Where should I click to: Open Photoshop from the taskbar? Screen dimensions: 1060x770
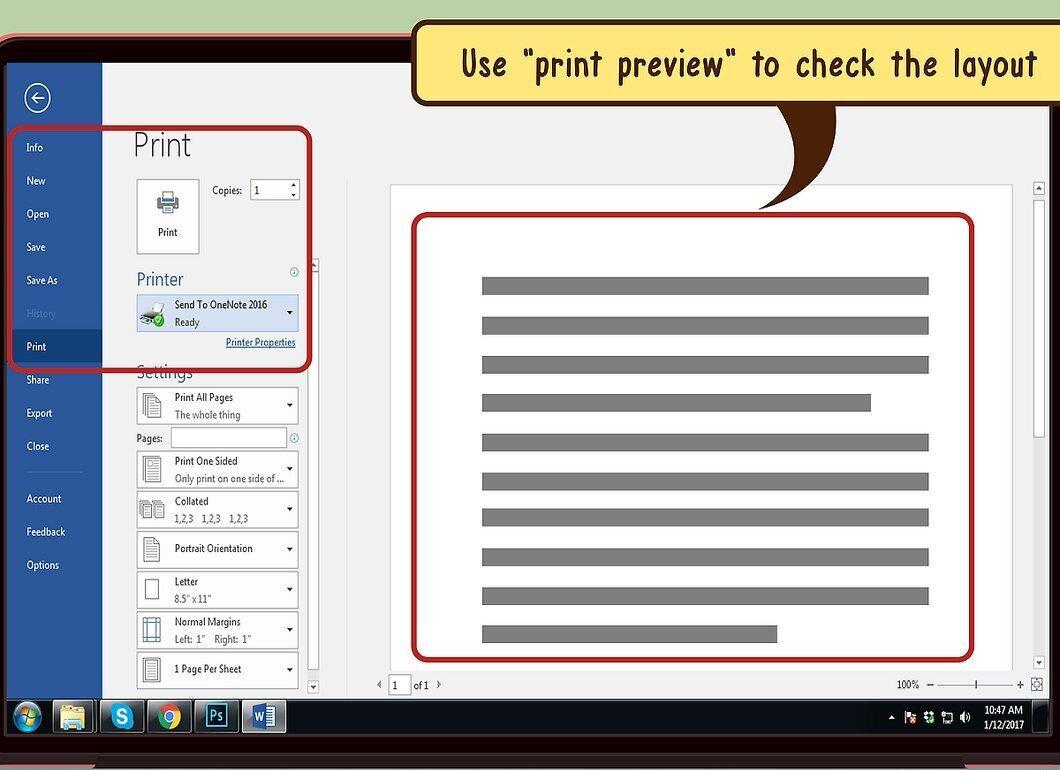pos(216,717)
